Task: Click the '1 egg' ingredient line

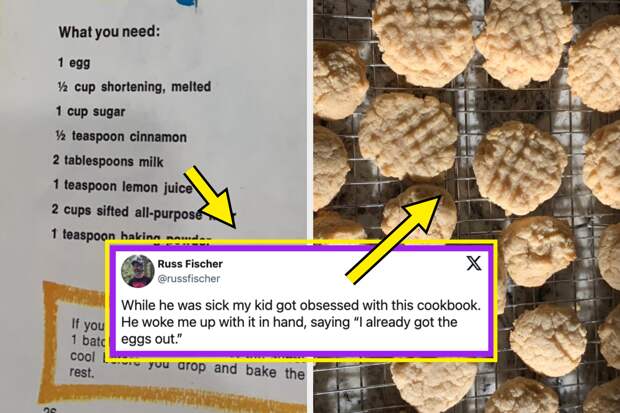Action: click(x=74, y=63)
